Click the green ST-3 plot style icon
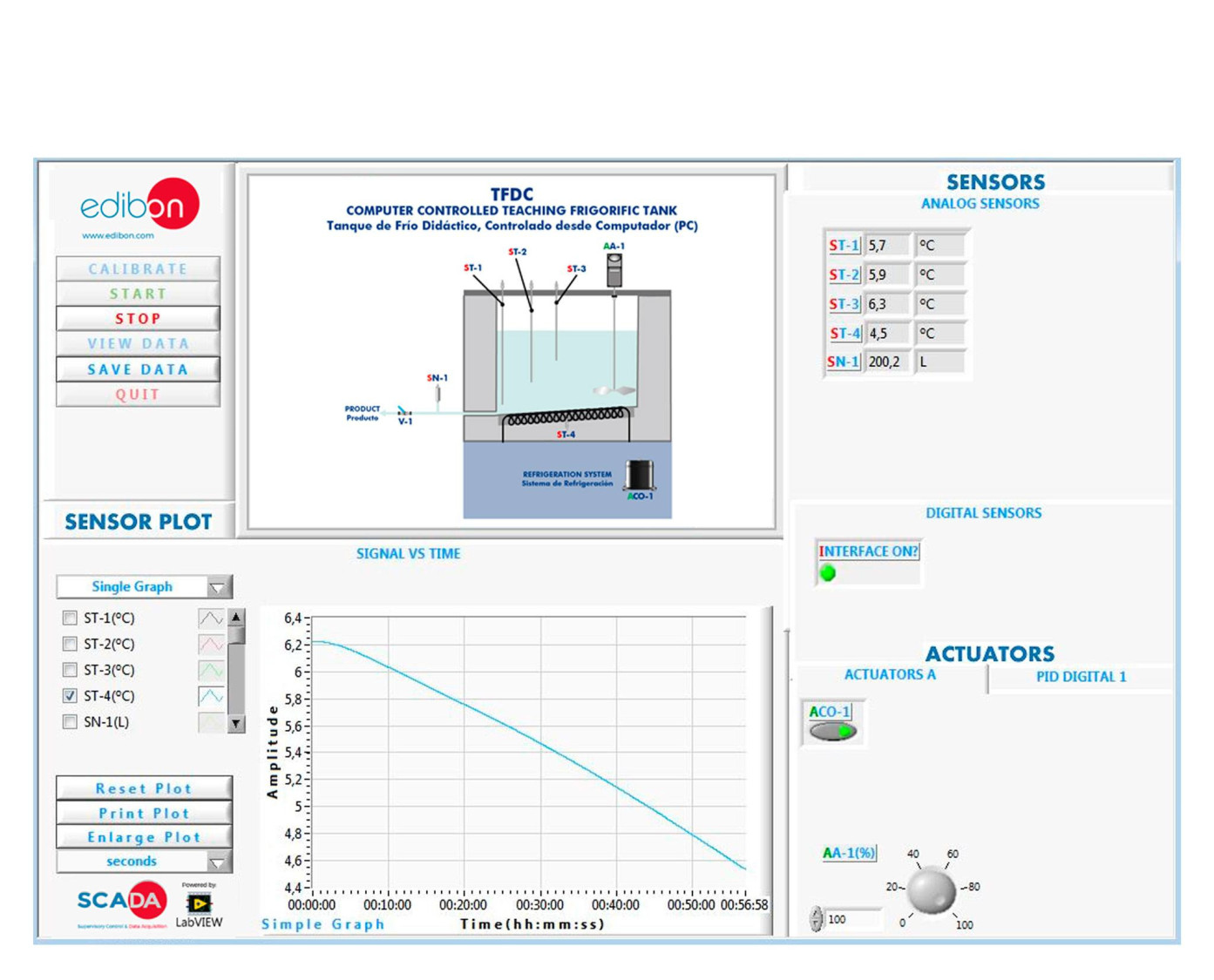The height and width of the screenshot is (980, 1214). (x=211, y=671)
